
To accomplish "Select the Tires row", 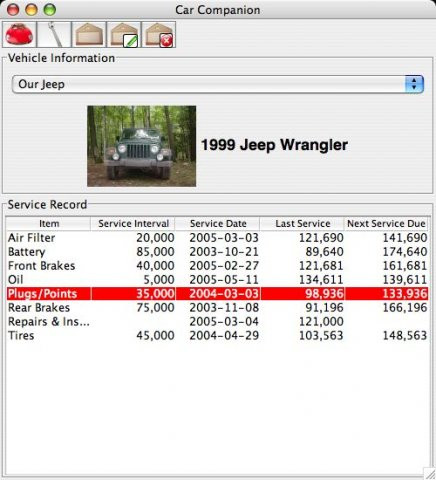I will tap(217, 336).
